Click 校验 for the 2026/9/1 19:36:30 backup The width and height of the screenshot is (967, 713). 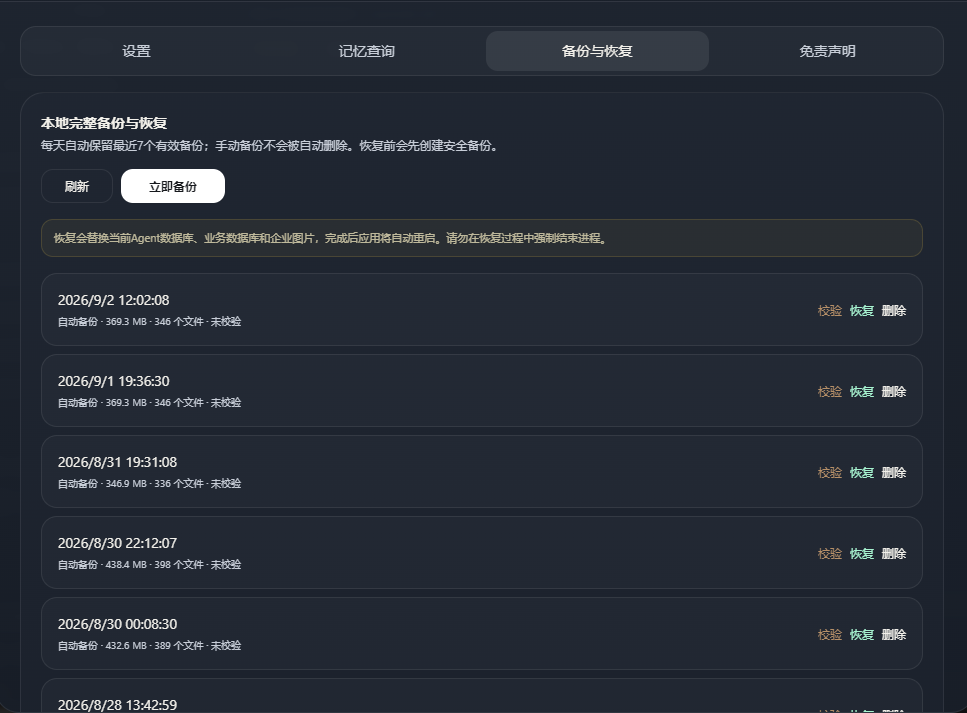pyautogui.click(x=829, y=392)
